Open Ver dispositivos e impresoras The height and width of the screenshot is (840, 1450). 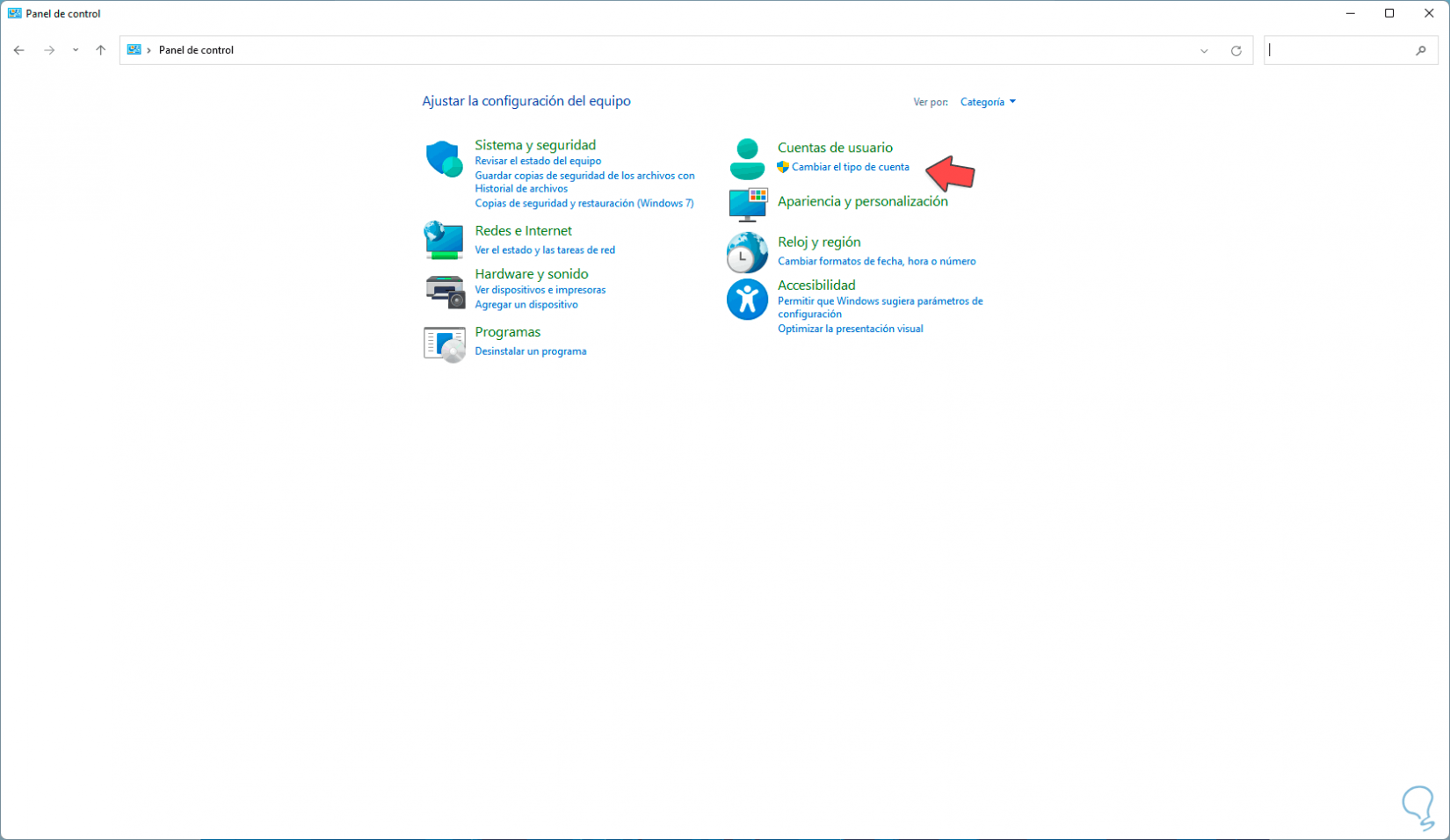pos(540,290)
